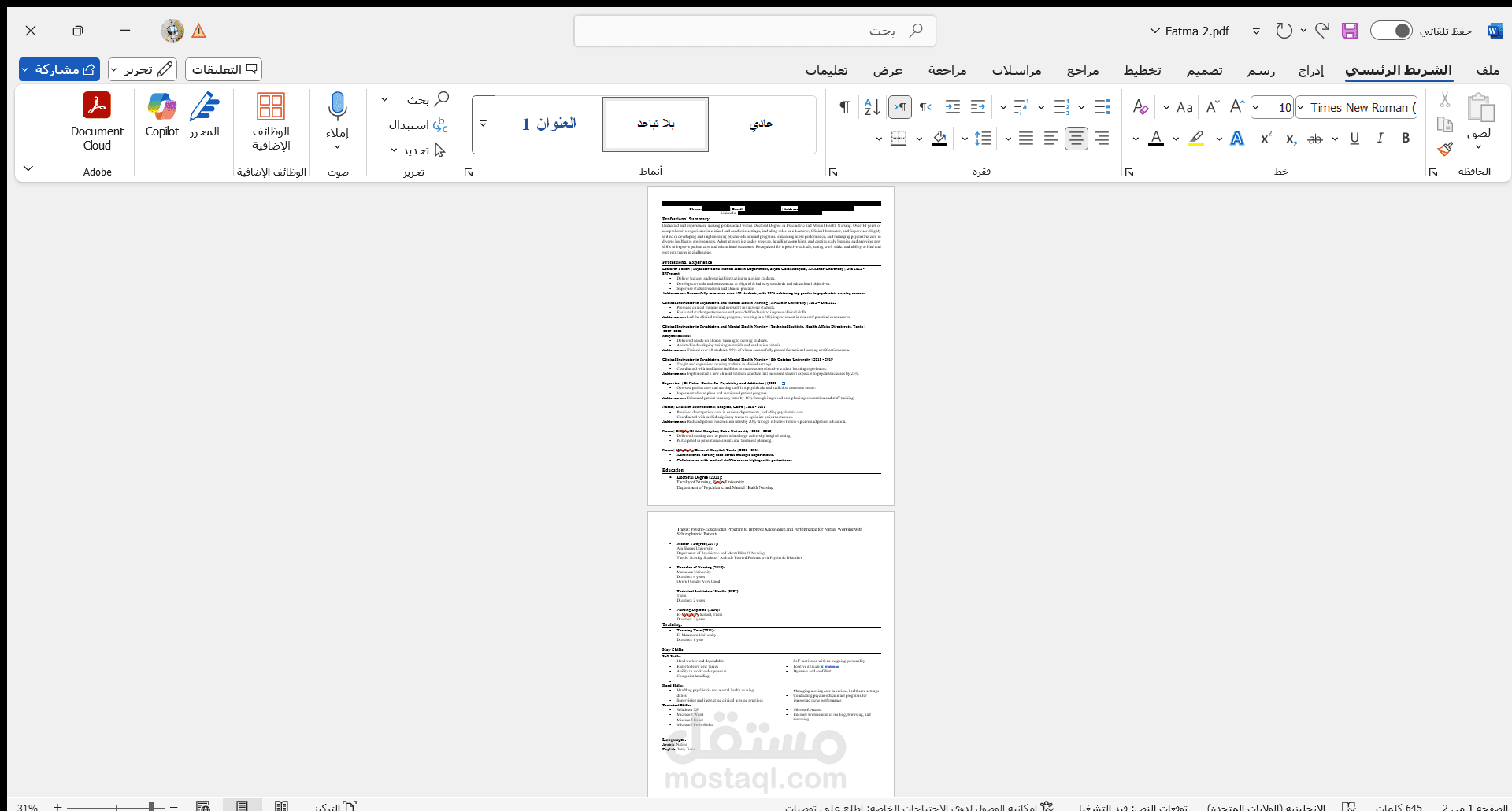Apply the yellow text highlight color

(1196, 139)
